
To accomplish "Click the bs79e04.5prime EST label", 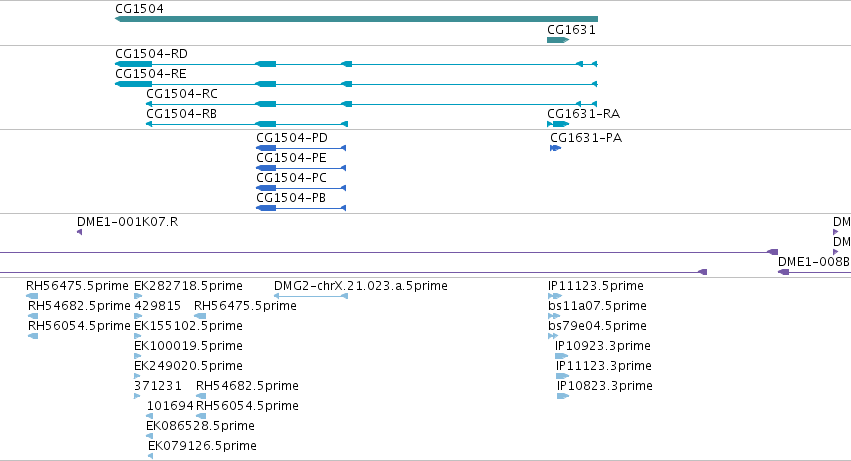I will (x=598, y=326).
